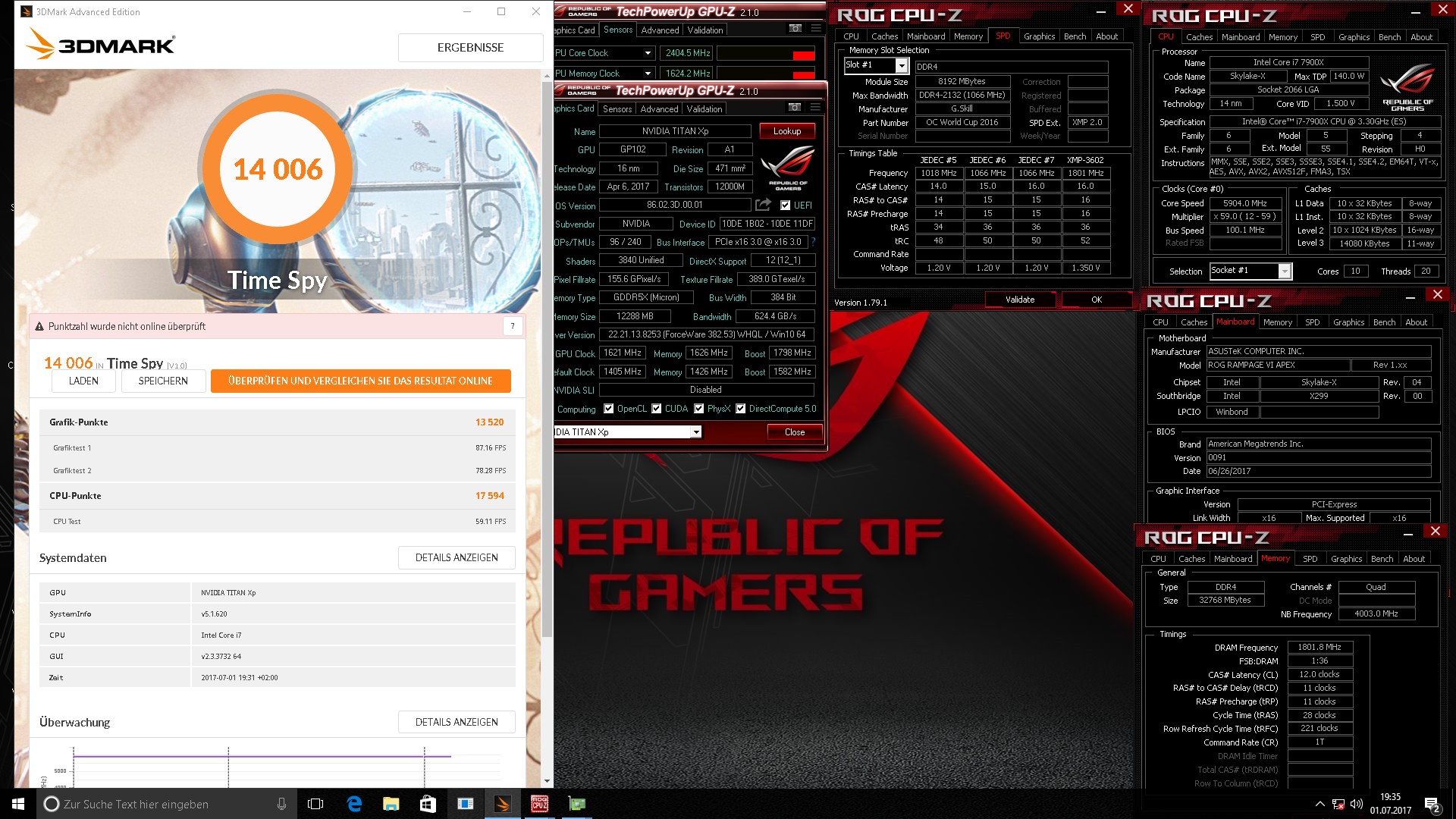This screenshot has width=1456, height=819.
Task: Select Caches tab in CPU-Z Intel Core i7 7900X window
Action: click(x=1199, y=37)
